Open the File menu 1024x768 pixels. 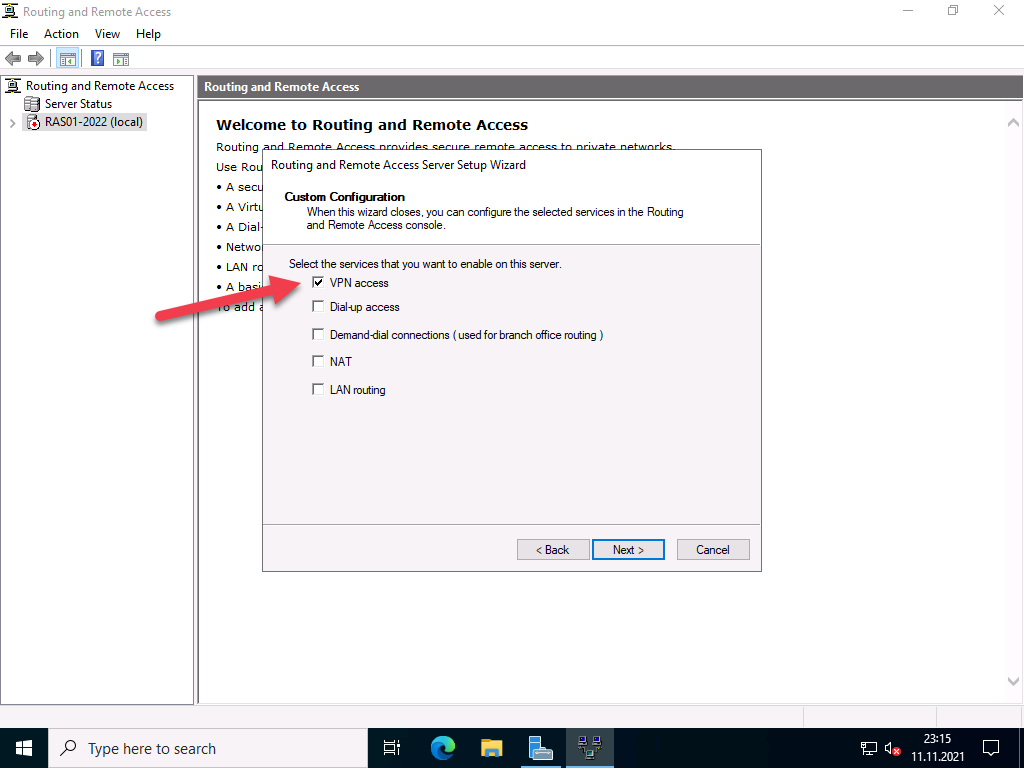click(19, 34)
